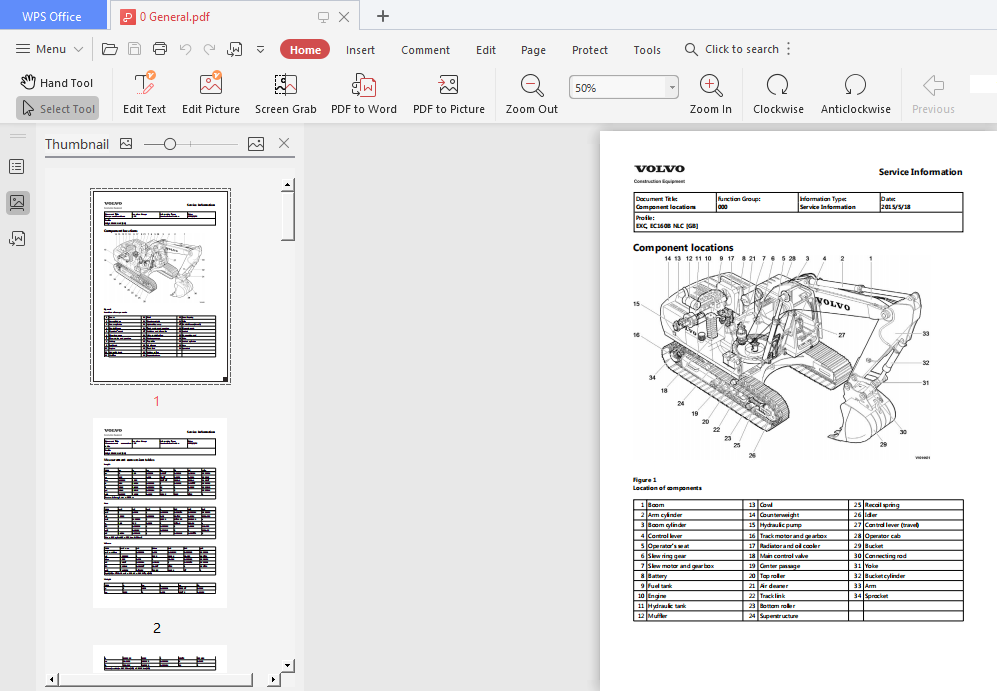Image resolution: width=997 pixels, height=691 pixels.
Task: Click the Zoom Out magnifier
Action: tap(532, 93)
